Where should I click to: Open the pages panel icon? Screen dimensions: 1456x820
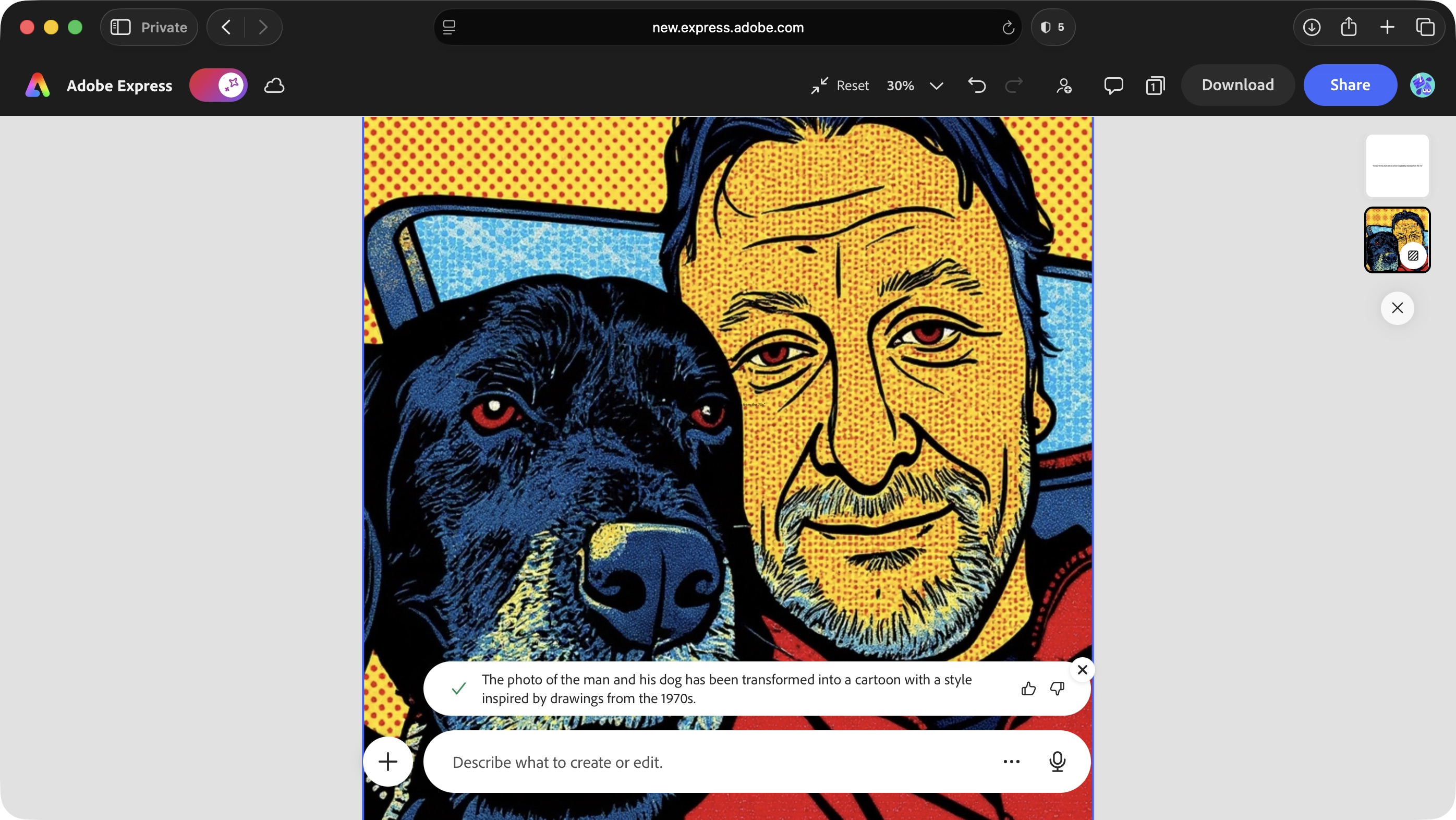(1155, 86)
